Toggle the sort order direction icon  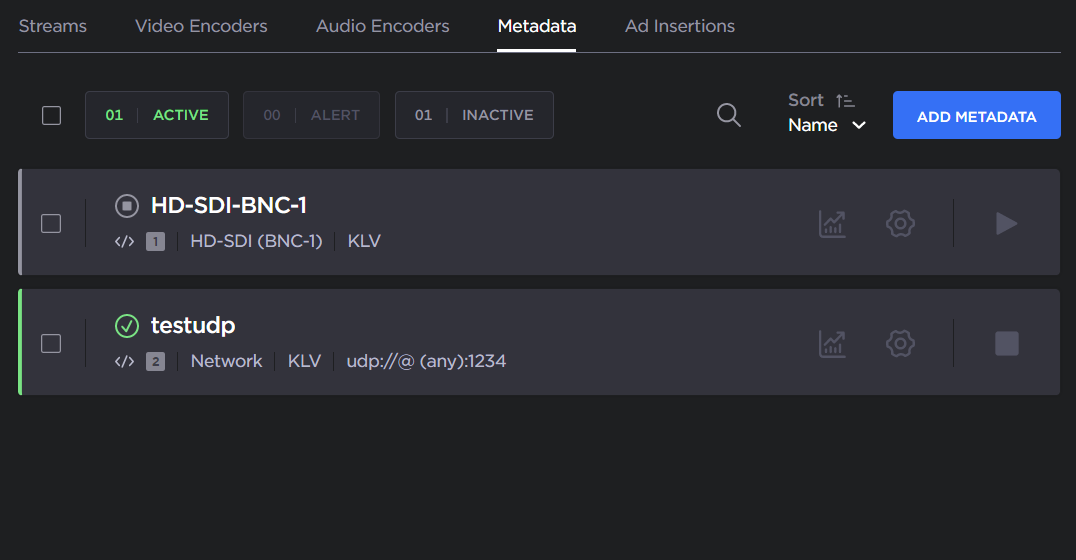click(845, 100)
